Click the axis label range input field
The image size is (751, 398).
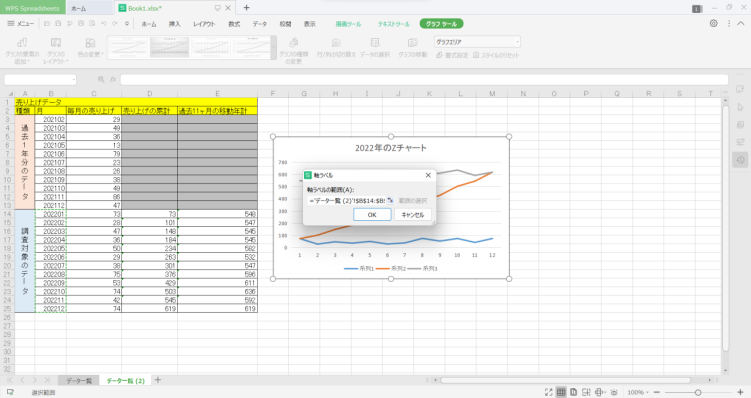click(x=346, y=201)
